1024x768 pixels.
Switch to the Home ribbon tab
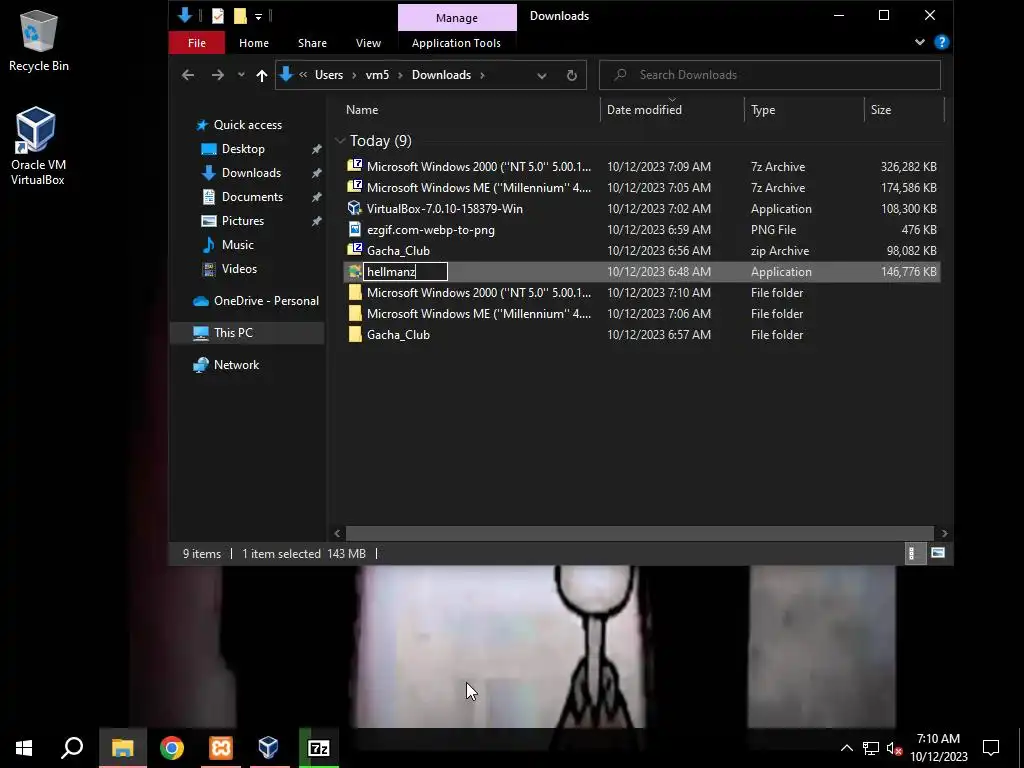(x=254, y=43)
